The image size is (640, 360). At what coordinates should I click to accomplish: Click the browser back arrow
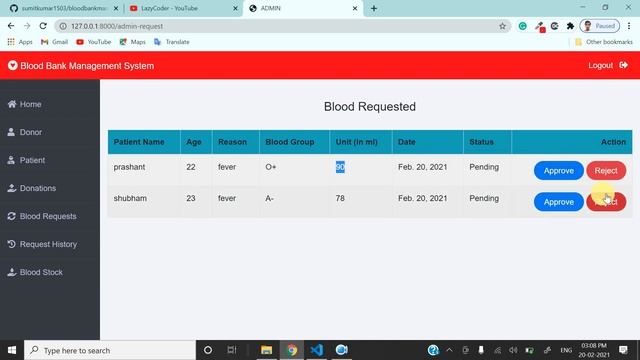(x=11, y=26)
